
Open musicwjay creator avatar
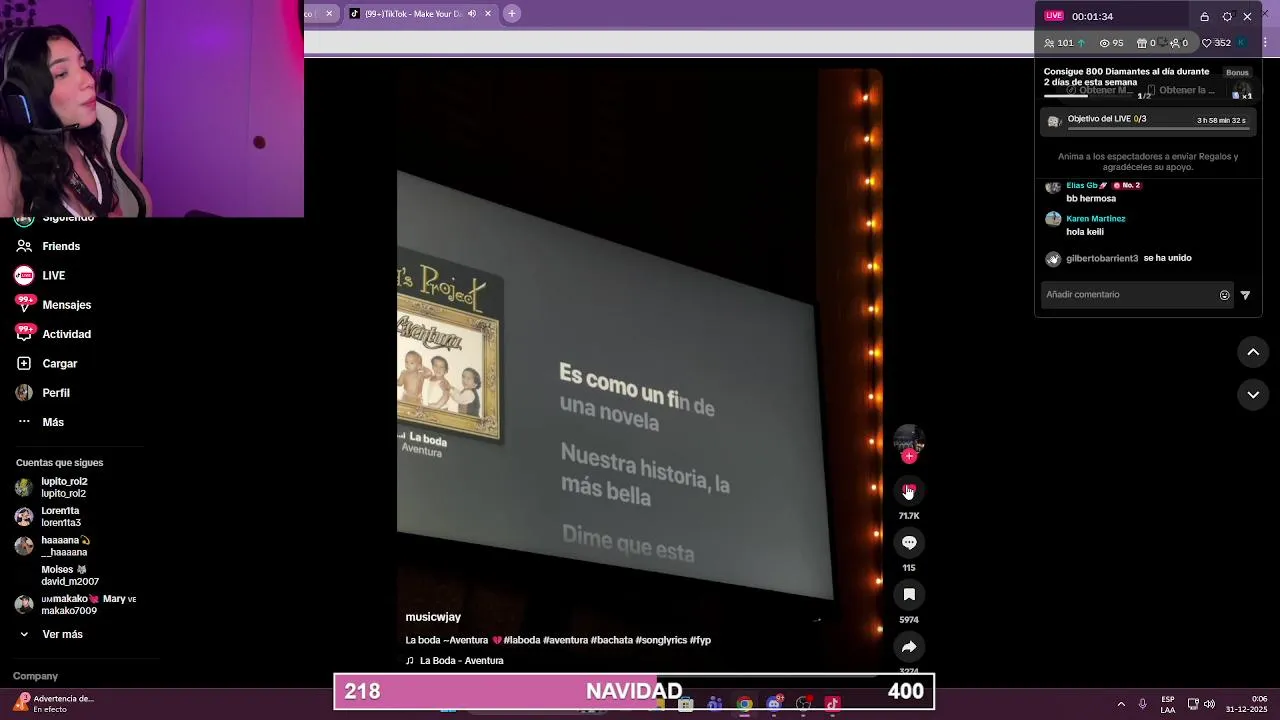click(x=909, y=438)
